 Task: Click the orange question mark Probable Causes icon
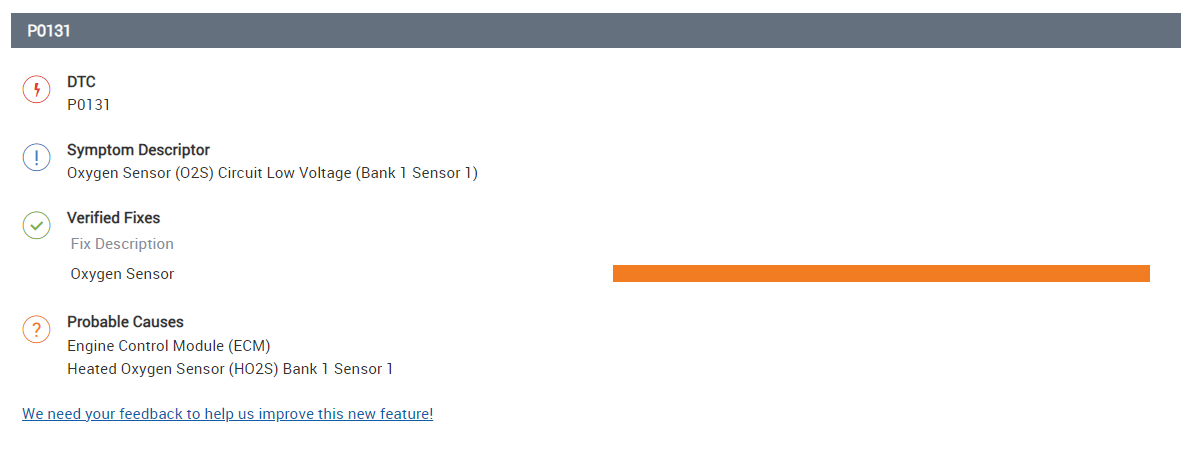36,329
